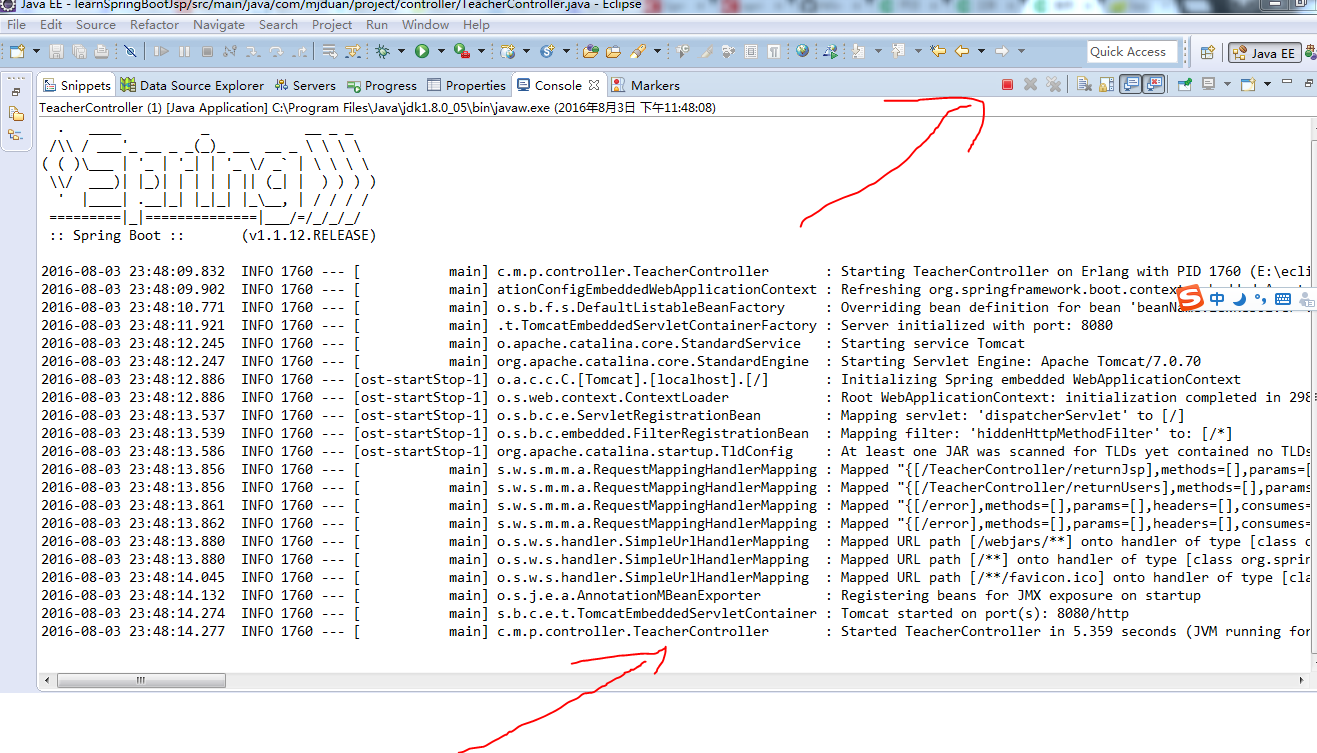
Task: Click the Open Web Browser globe icon
Action: pyautogui.click(x=803, y=50)
